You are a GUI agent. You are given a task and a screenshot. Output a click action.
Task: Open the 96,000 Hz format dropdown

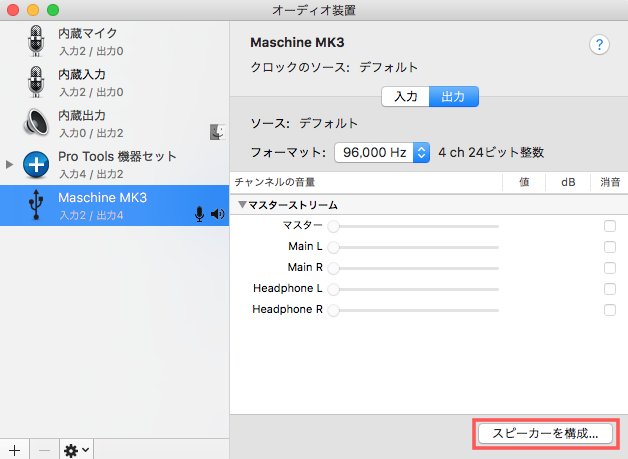(x=382, y=153)
